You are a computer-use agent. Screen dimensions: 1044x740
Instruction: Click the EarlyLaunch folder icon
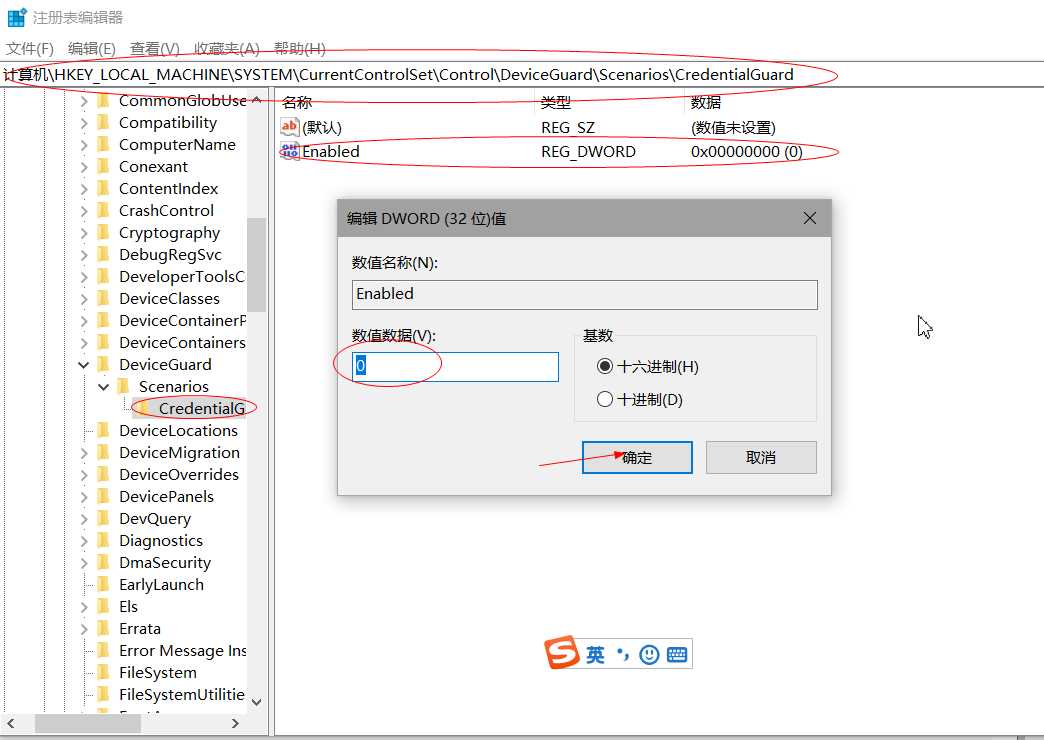click(103, 584)
